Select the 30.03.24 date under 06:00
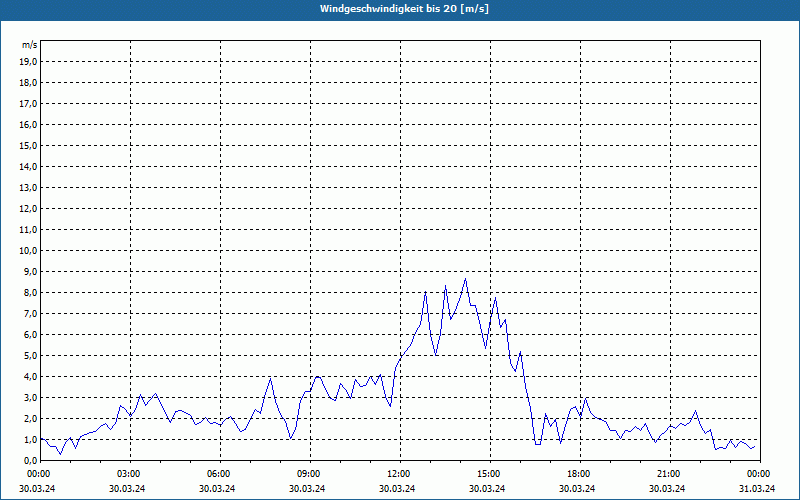 point(217,489)
